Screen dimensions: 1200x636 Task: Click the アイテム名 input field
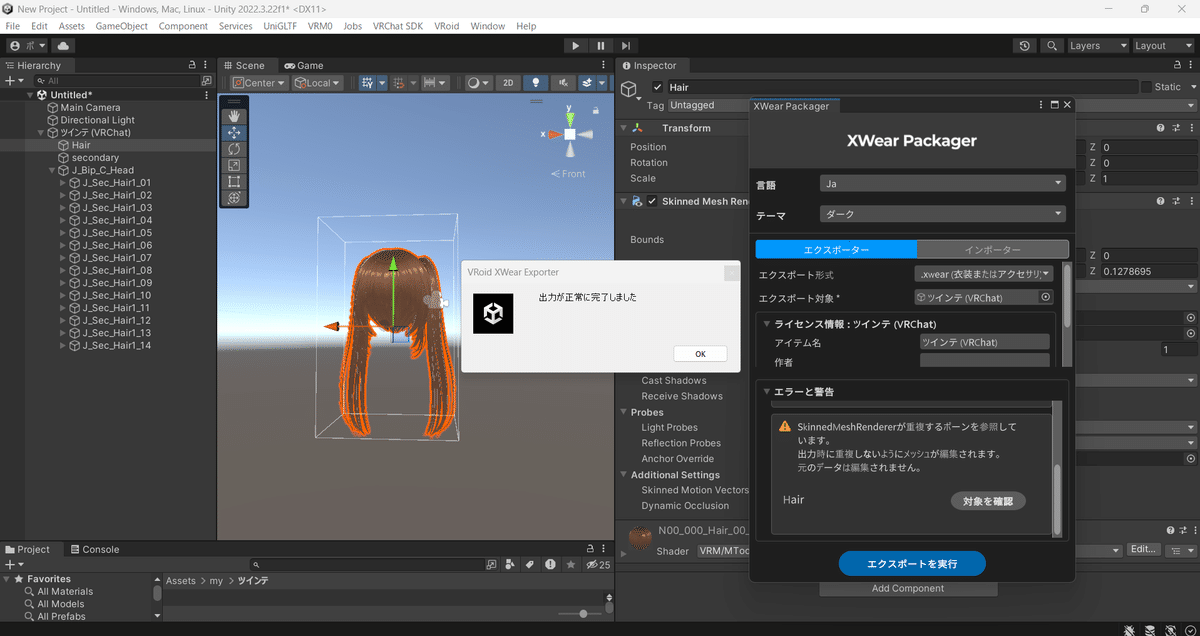985,342
